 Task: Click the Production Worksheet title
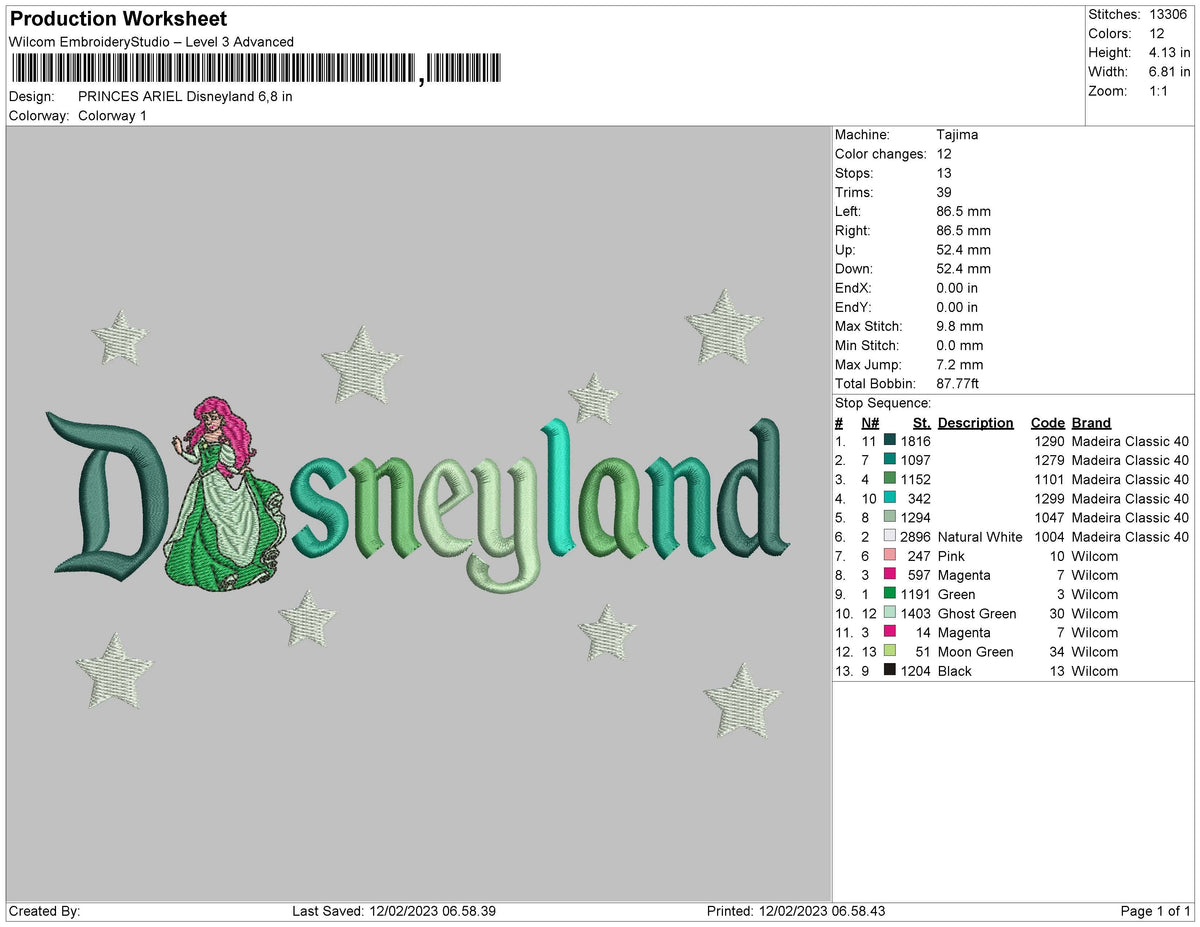click(x=118, y=18)
